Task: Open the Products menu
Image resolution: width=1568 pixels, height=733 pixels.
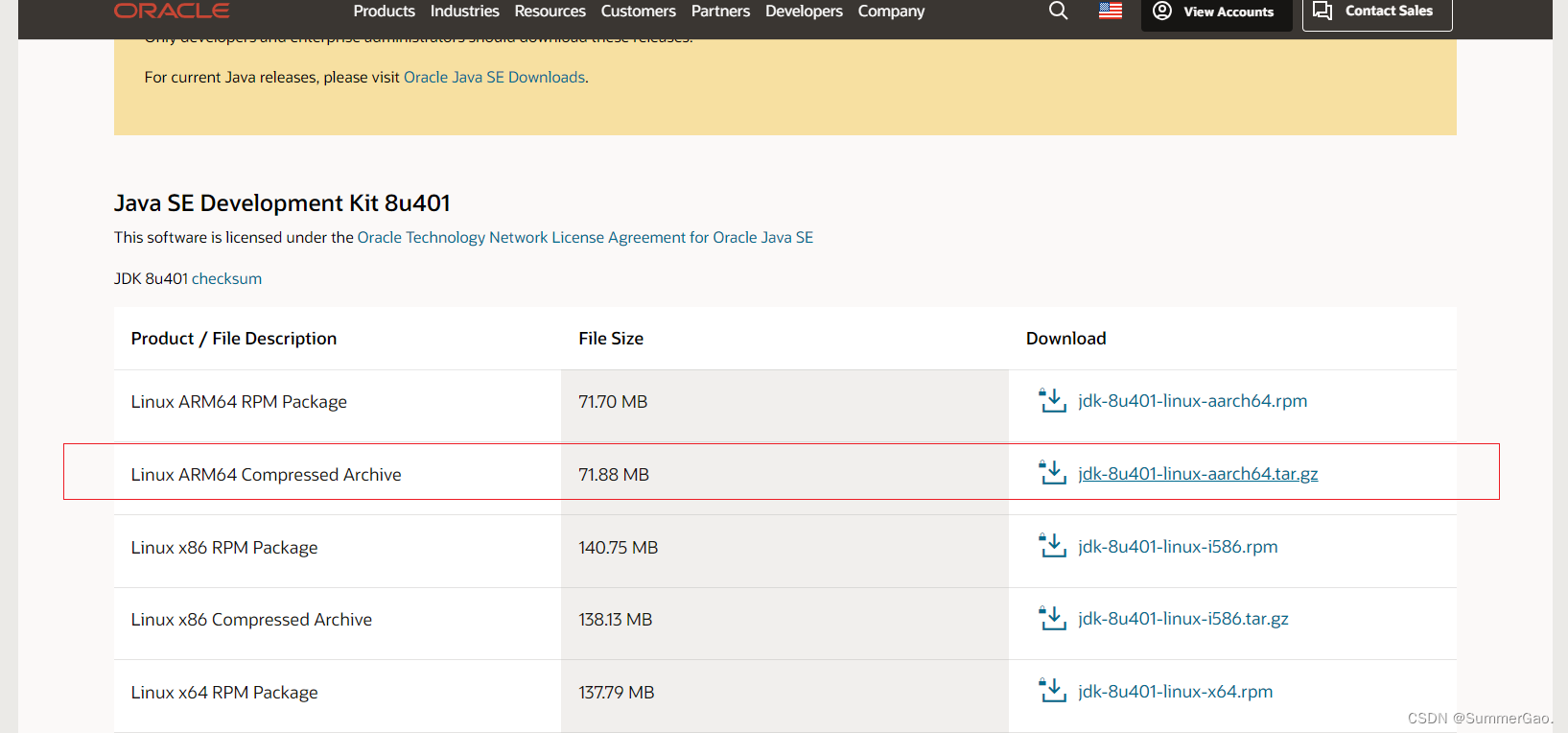Action: pyautogui.click(x=384, y=12)
